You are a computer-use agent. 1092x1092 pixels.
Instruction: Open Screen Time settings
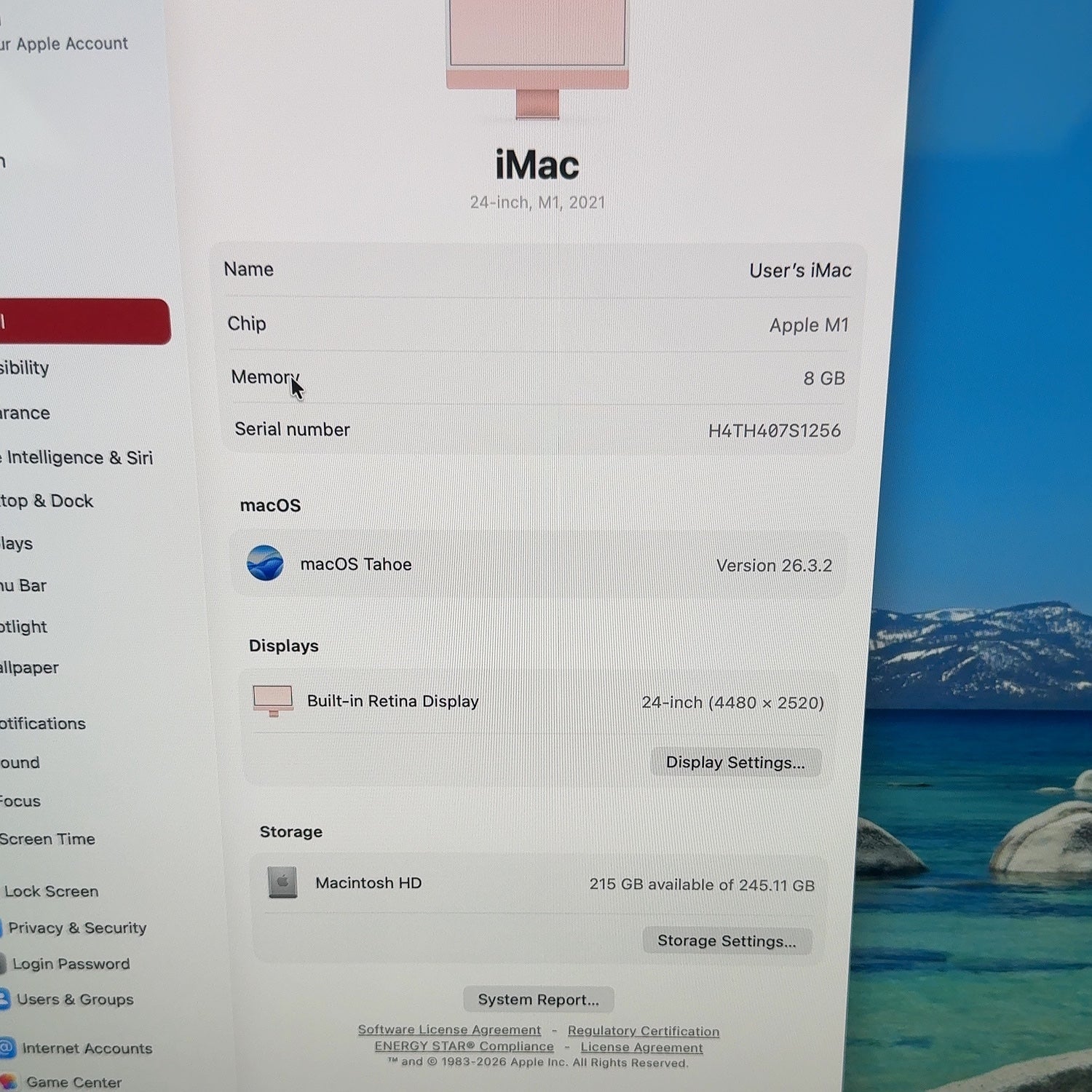[x=47, y=839]
